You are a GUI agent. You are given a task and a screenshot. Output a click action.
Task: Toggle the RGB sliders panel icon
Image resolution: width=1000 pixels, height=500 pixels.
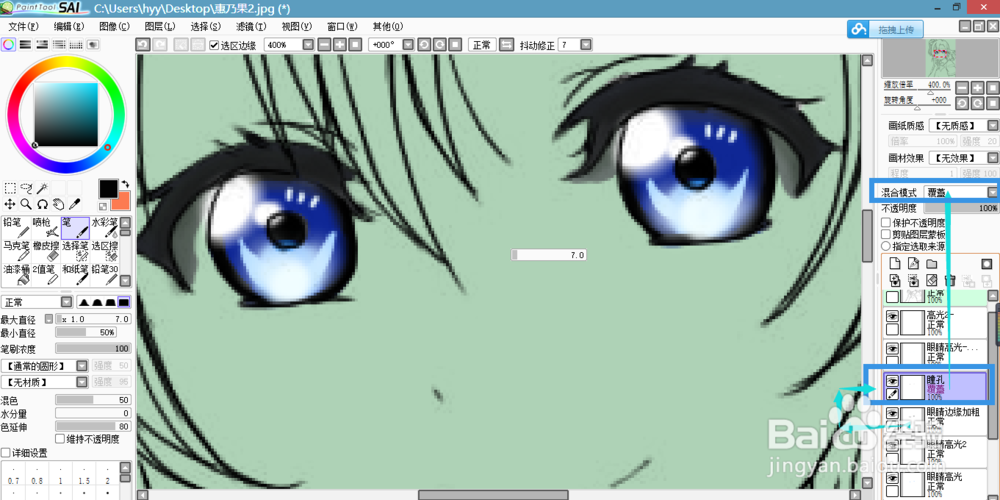pos(25,45)
